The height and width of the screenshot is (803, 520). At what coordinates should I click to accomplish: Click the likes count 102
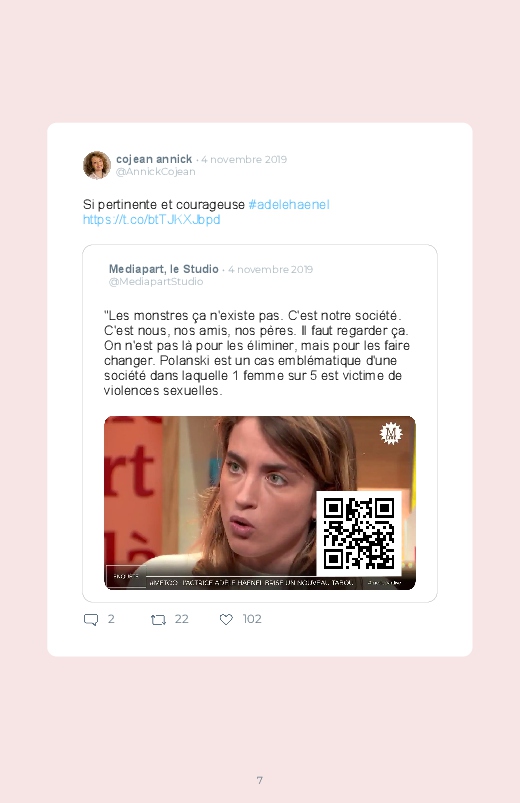coord(252,619)
